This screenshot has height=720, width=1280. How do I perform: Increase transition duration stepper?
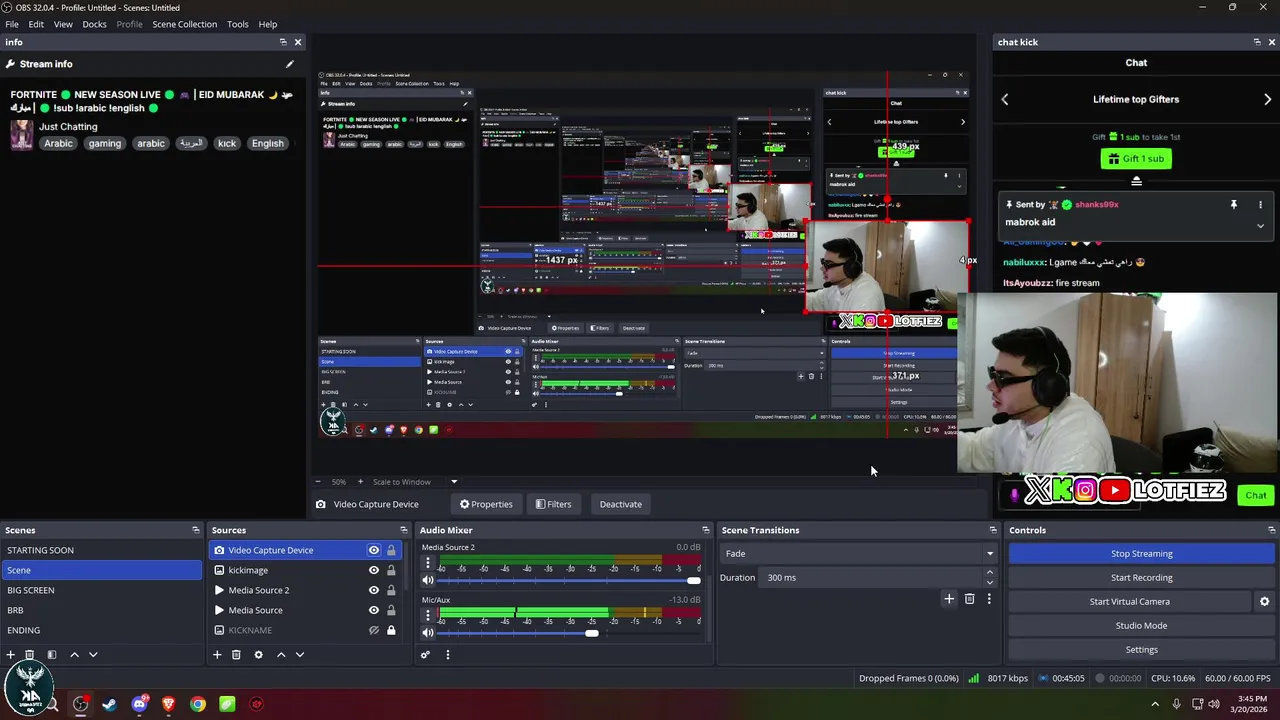point(990,573)
